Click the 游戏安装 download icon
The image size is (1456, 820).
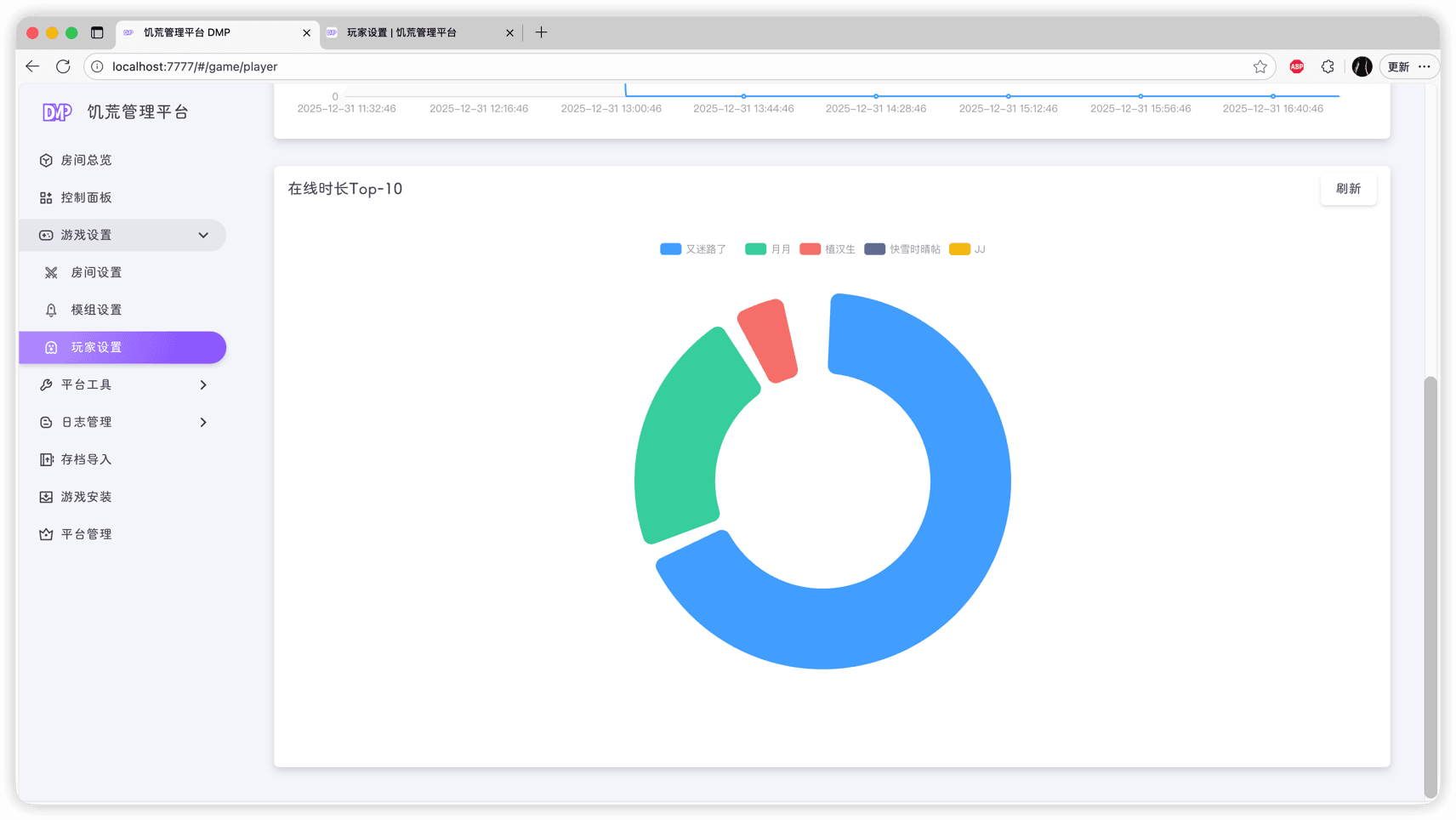[x=46, y=497]
